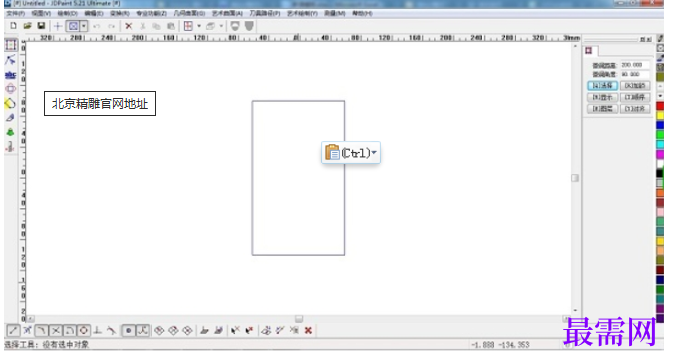Click the red X delete icon in top toolbar
Image resolution: width=675 pixels, height=363 pixels.
[128, 26]
